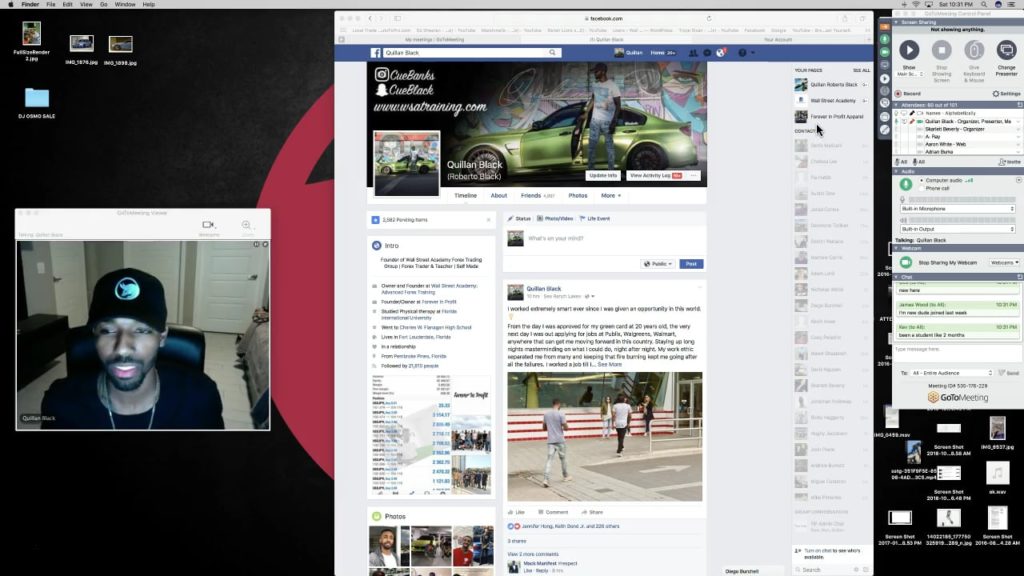Open the Facebook account dropdown arrow
Image resolution: width=1024 pixels, height=576 pixels.
point(753,53)
